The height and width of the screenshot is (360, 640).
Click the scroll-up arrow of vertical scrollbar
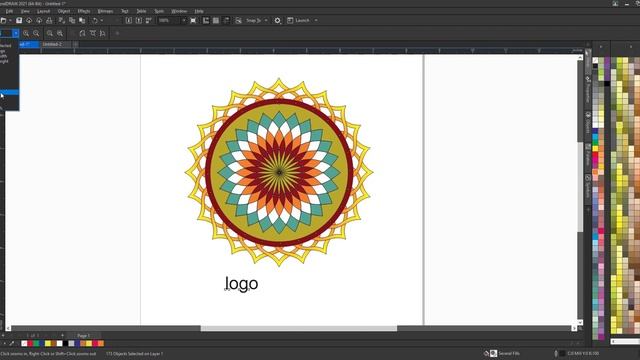tap(580, 58)
